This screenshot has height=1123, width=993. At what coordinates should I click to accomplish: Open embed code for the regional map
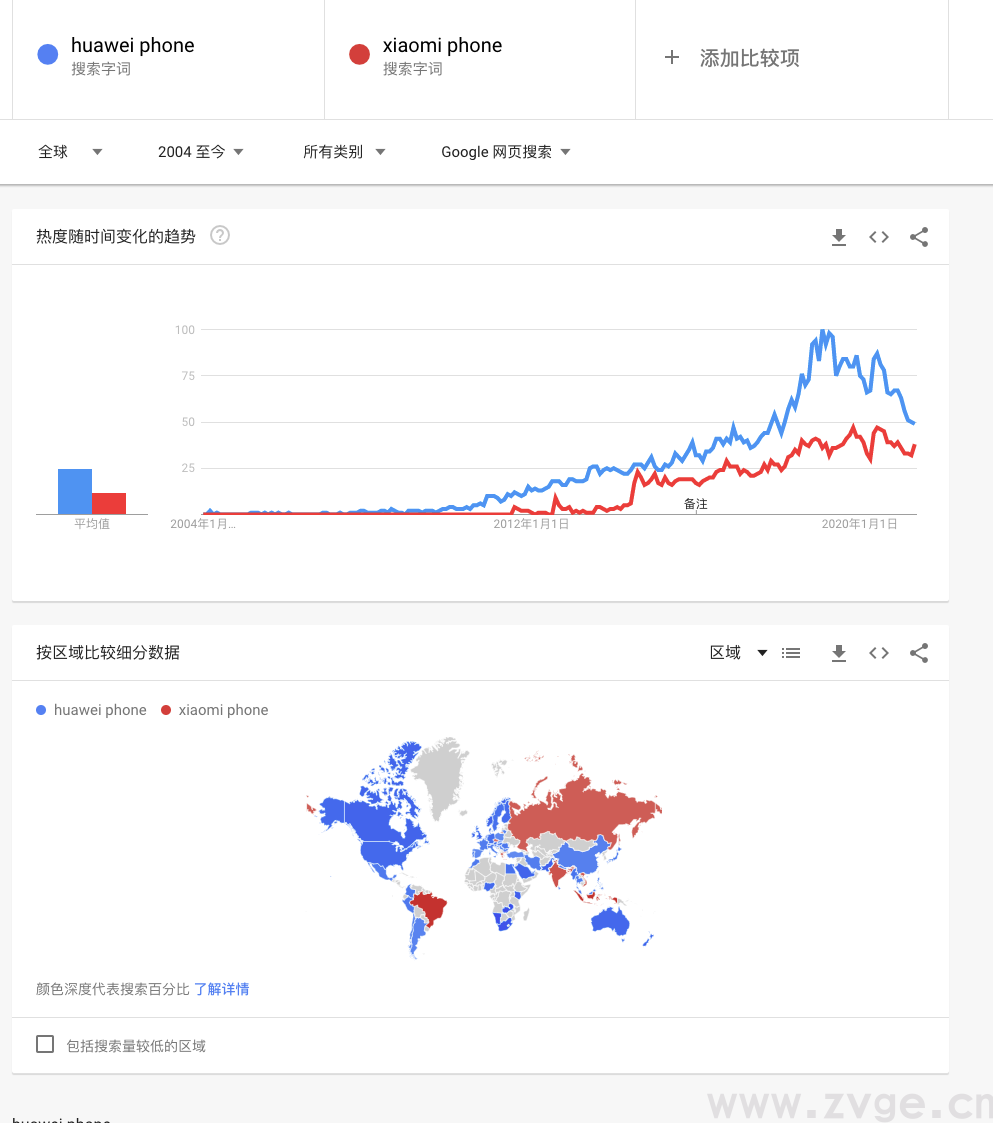[878, 652]
